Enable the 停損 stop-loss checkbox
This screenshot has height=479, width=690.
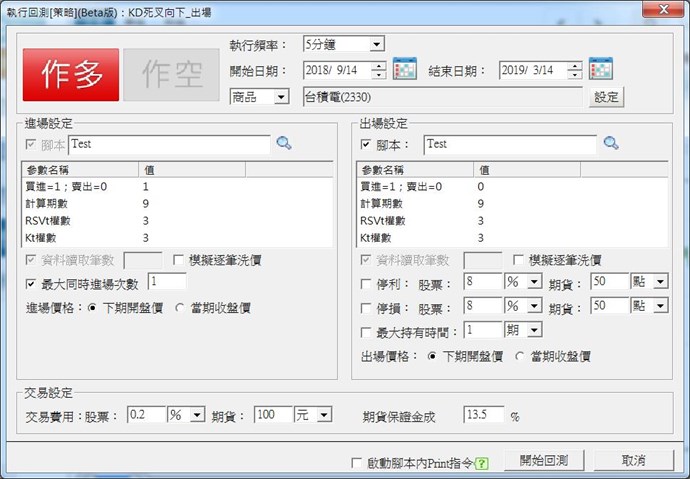tap(366, 308)
